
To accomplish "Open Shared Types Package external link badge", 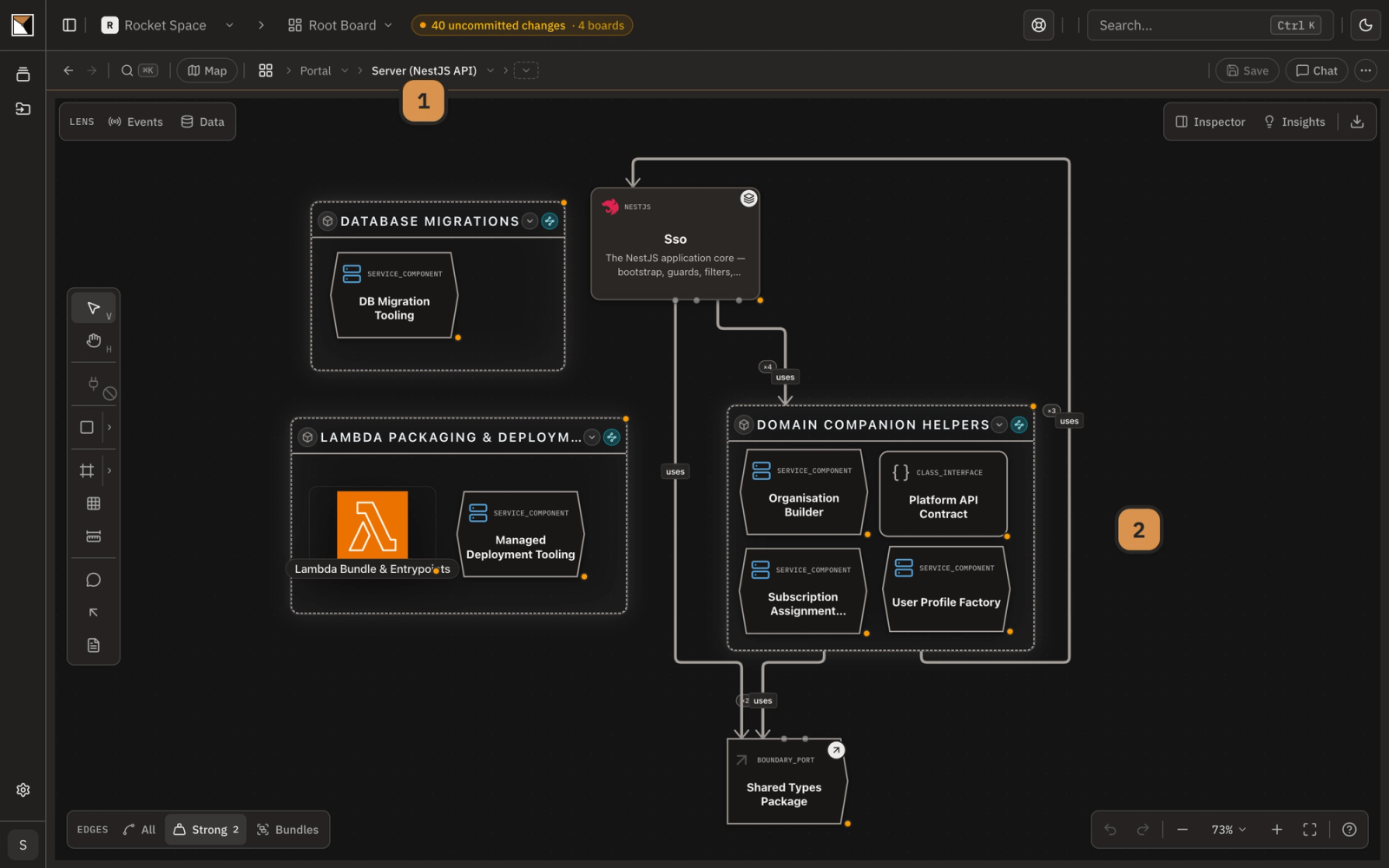I will [835, 750].
